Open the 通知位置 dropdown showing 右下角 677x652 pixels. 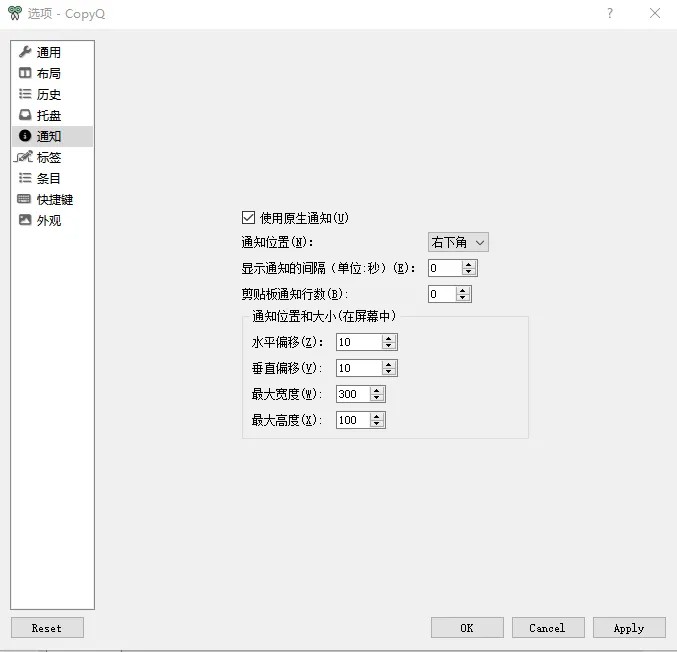pyautogui.click(x=458, y=242)
